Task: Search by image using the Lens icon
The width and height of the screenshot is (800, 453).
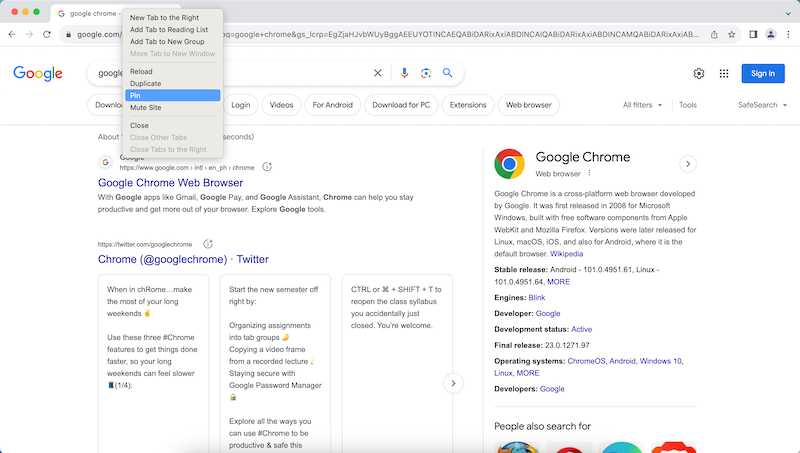Action: [426, 73]
